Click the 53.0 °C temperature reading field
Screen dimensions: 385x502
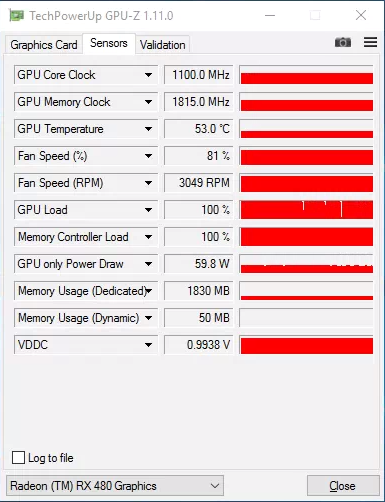pos(199,129)
